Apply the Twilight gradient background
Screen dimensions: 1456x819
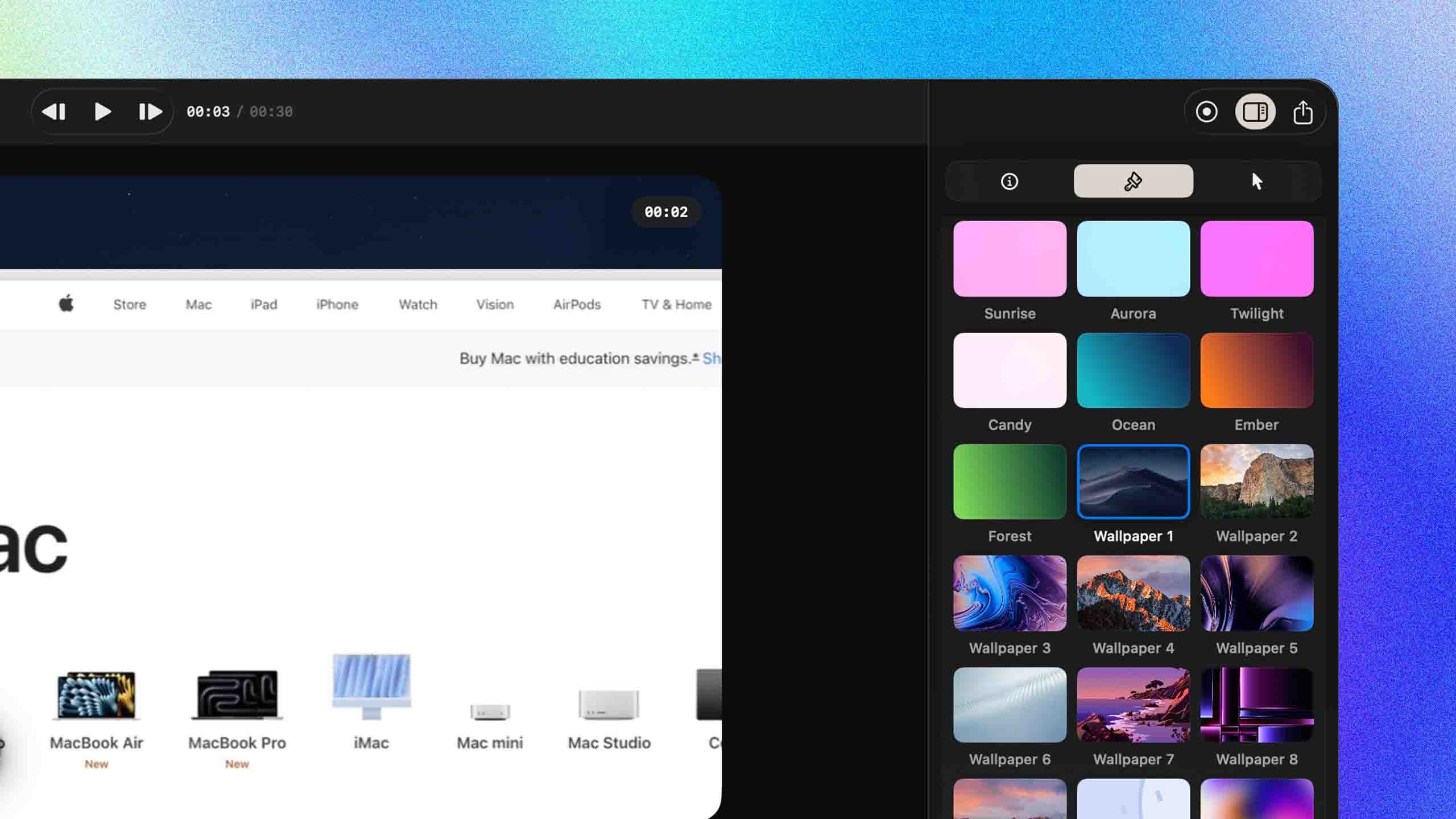pos(1257,259)
